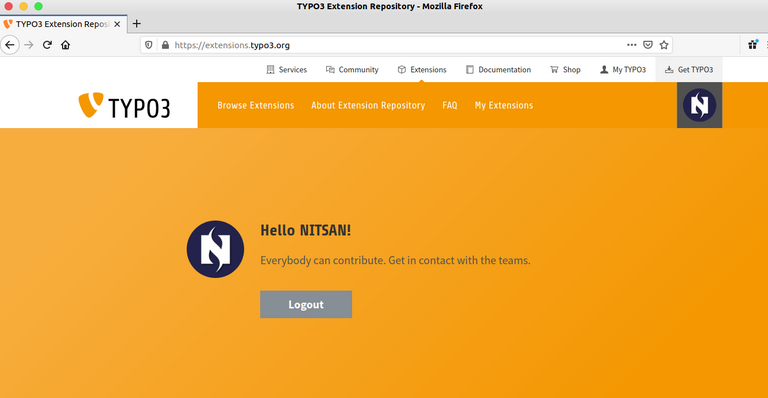
Task: View site security padlock info
Action: 165,45
